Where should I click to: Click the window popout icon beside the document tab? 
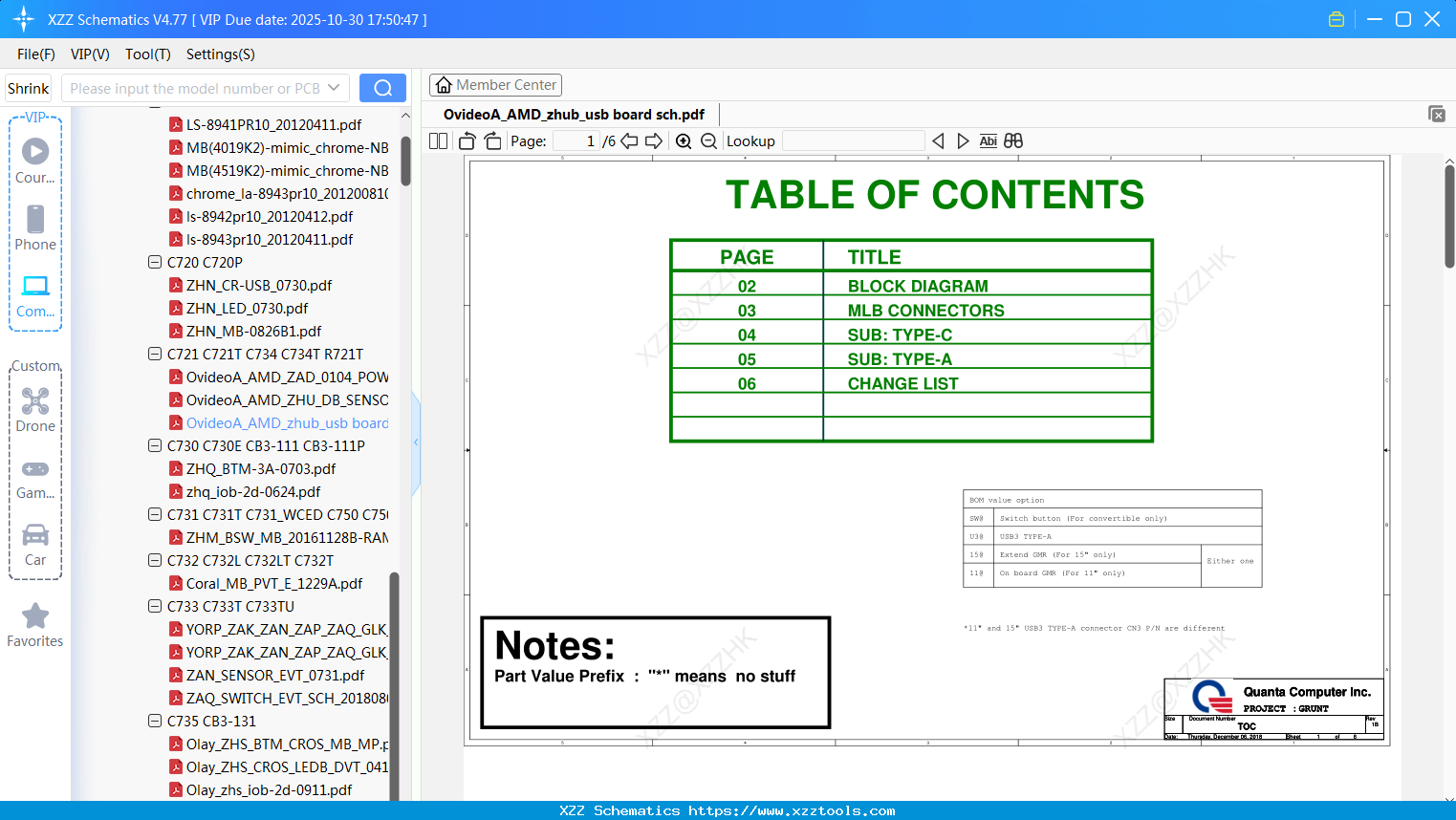point(1436,114)
